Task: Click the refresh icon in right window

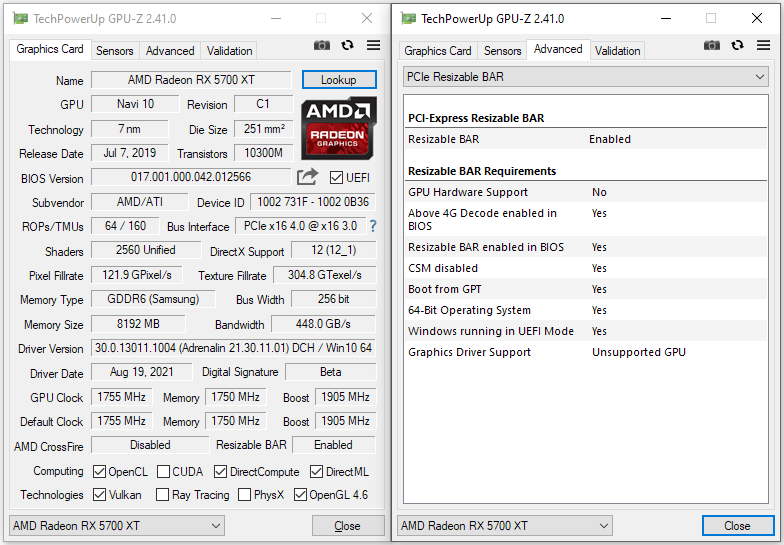Action: [738, 46]
